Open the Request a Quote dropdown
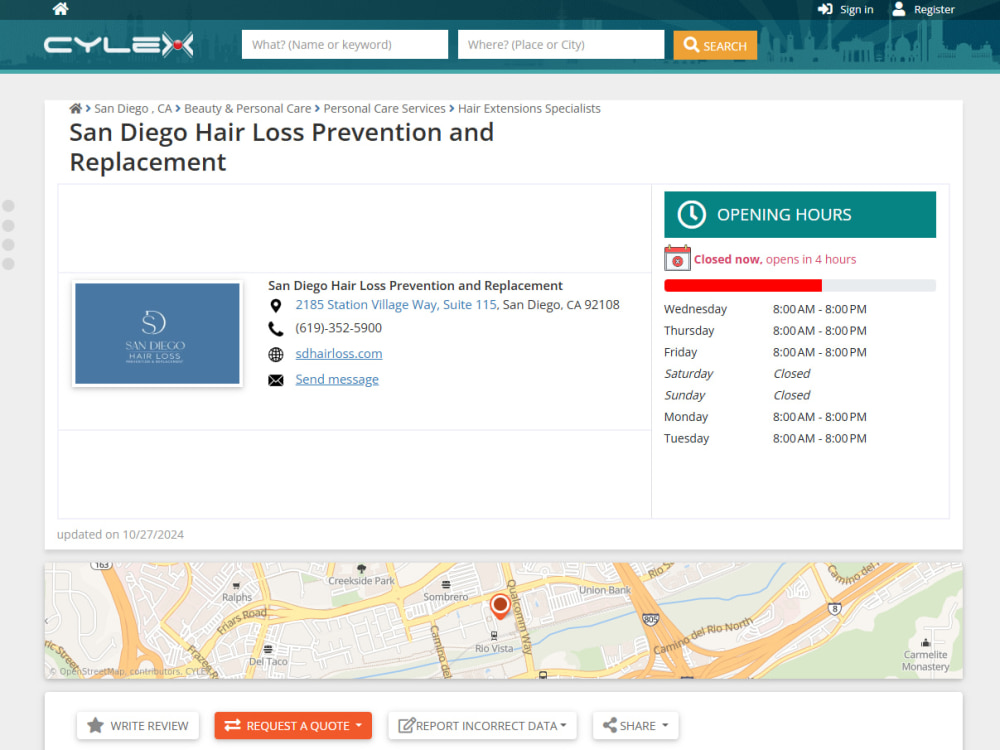This screenshot has height=750, width=1000. point(293,725)
